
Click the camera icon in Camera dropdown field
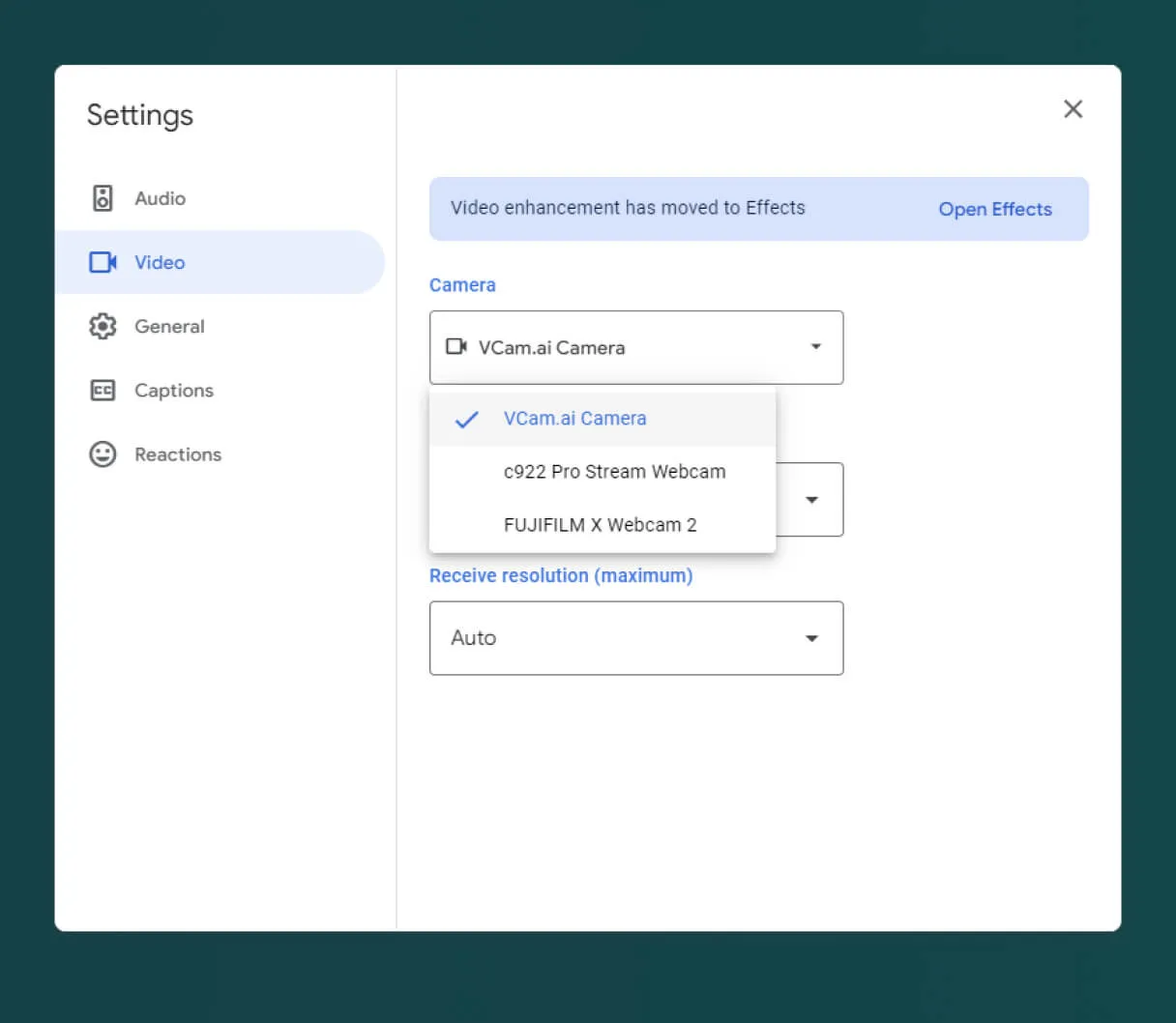pos(456,346)
